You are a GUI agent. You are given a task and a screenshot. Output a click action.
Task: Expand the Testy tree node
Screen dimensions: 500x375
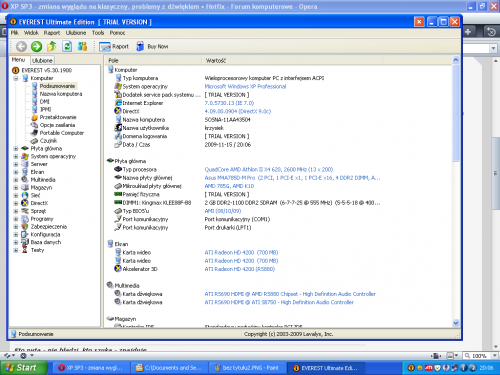[x=16, y=250]
